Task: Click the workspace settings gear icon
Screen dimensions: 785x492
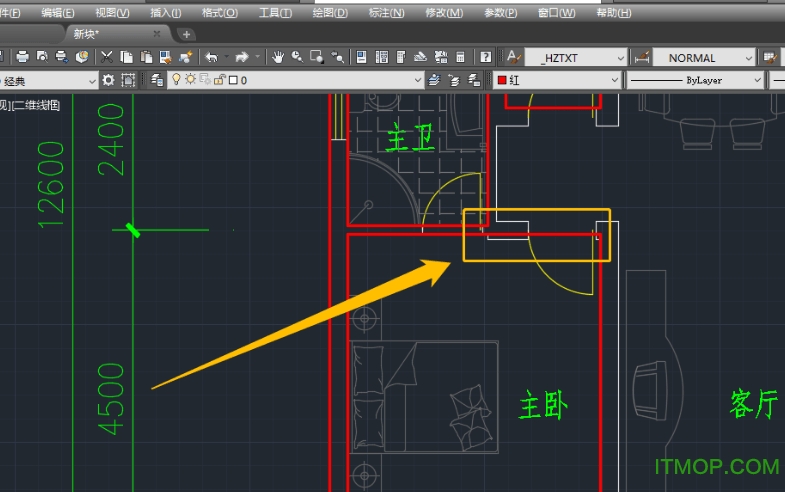Action: pos(108,80)
